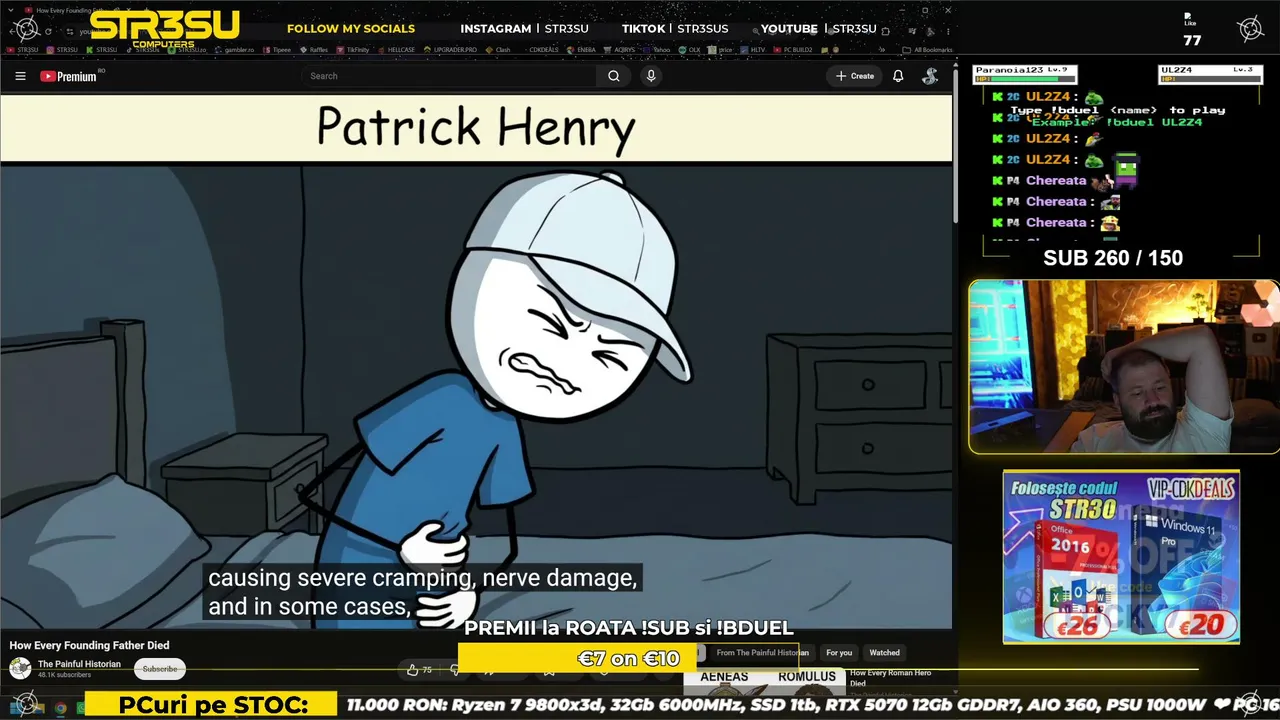The image size is (1280, 720).
Task: Select the 'For you' filter chip
Action: tap(839, 653)
